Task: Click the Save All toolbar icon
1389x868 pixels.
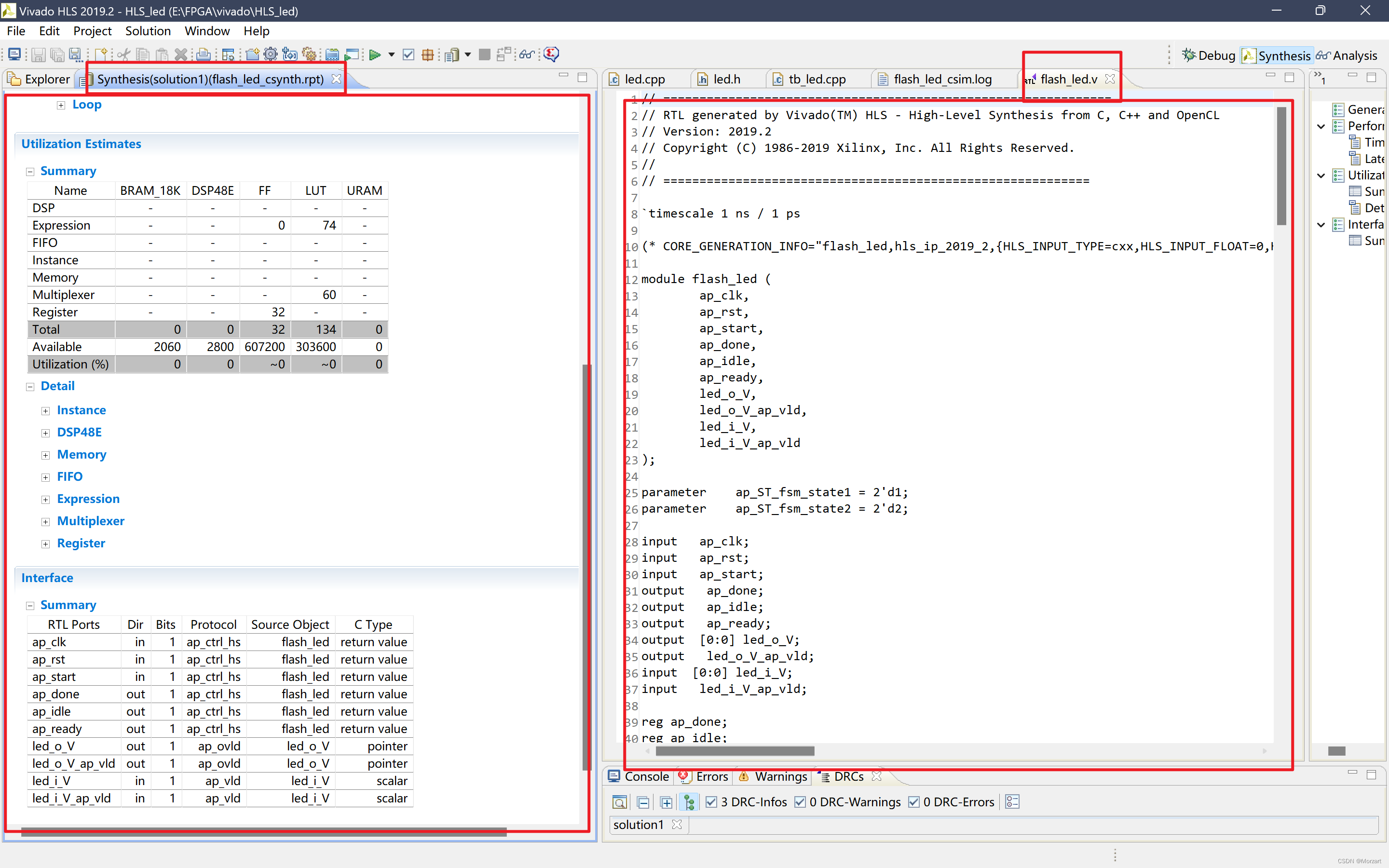Action: pyautogui.click(x=57, y=54)
